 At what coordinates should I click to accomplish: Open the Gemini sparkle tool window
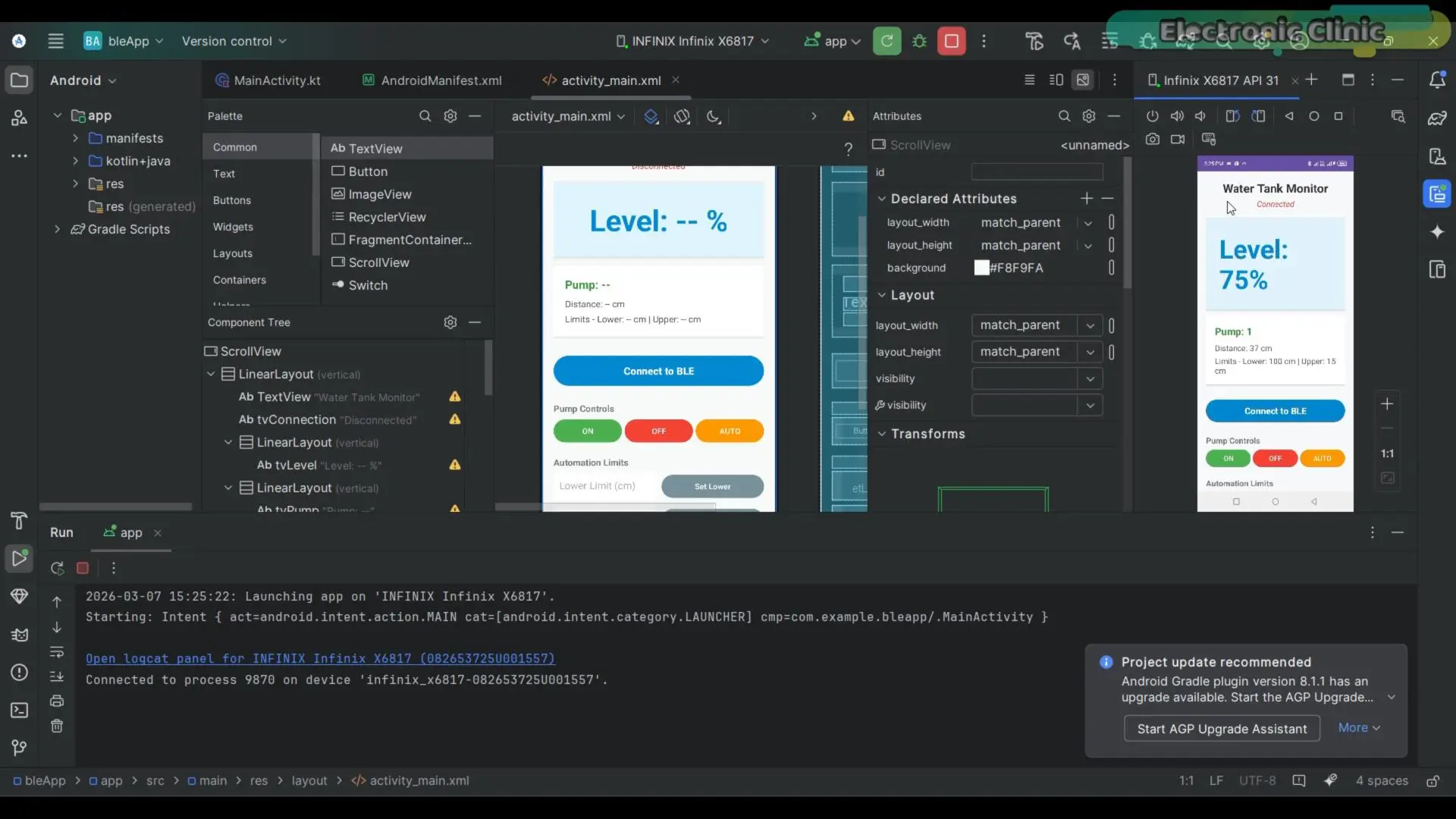1437,232
